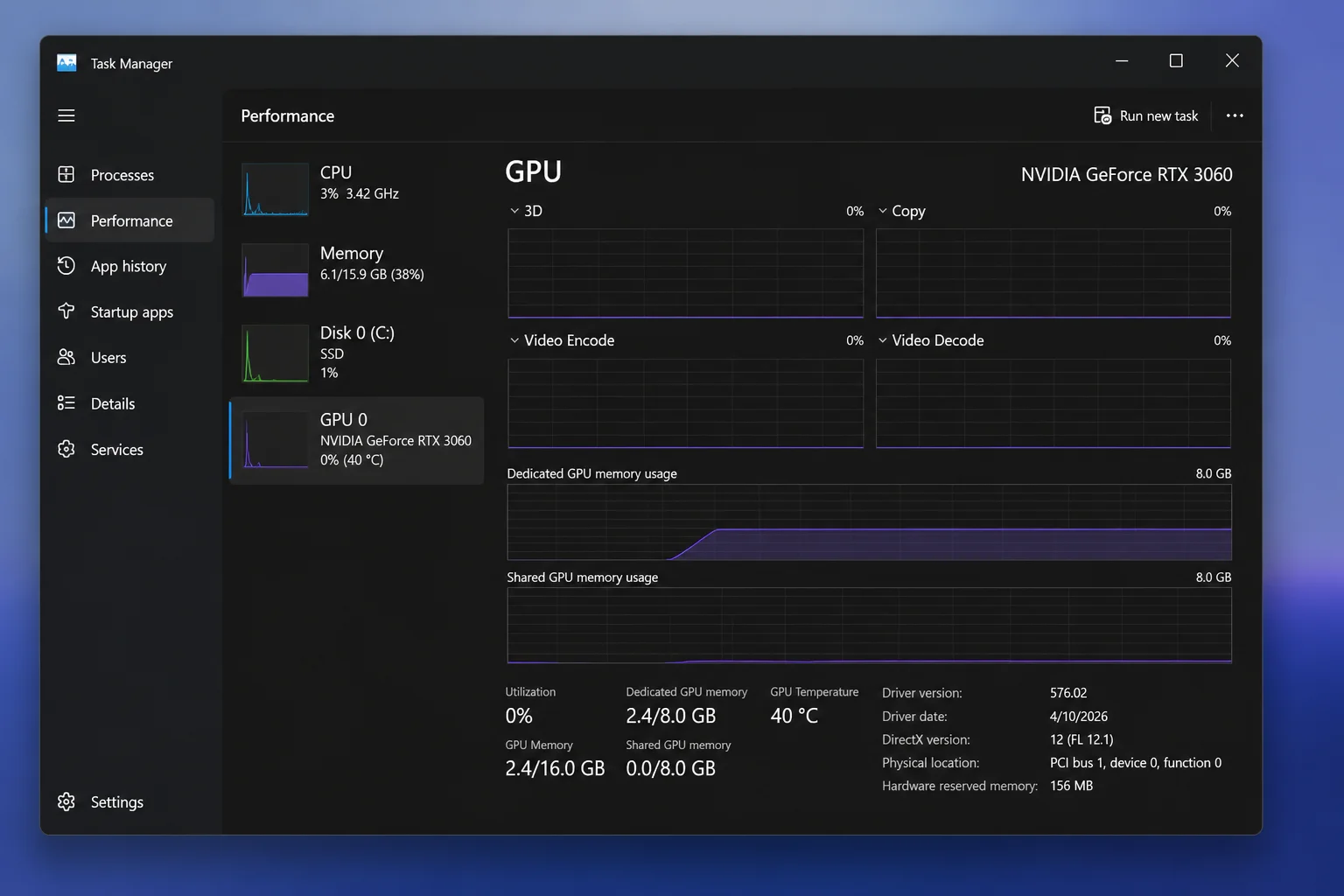Click the GPU 0 0% (40 °C) text
Viewport: 1344px width, 896px height.
point(352,459)
